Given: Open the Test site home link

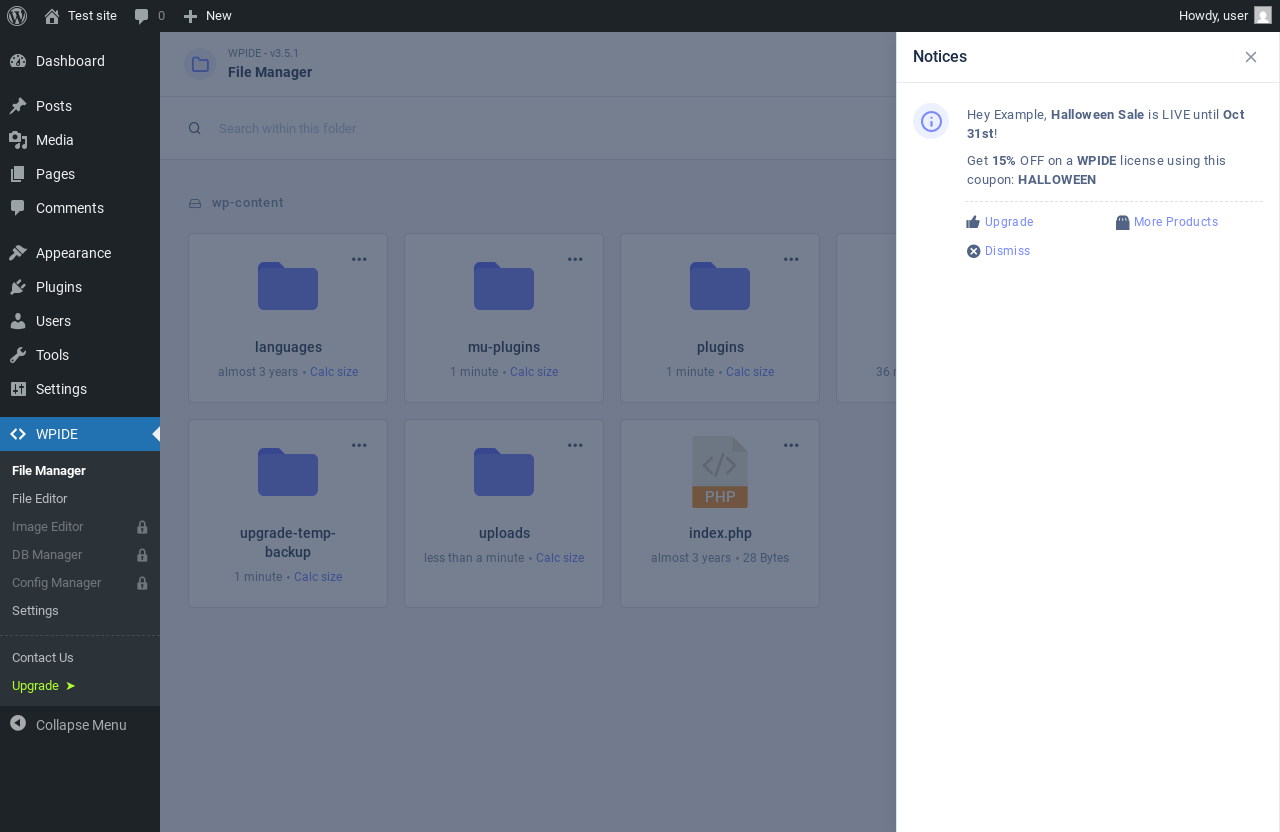Looking at the screenshot, I should click(x=80, y=16).
